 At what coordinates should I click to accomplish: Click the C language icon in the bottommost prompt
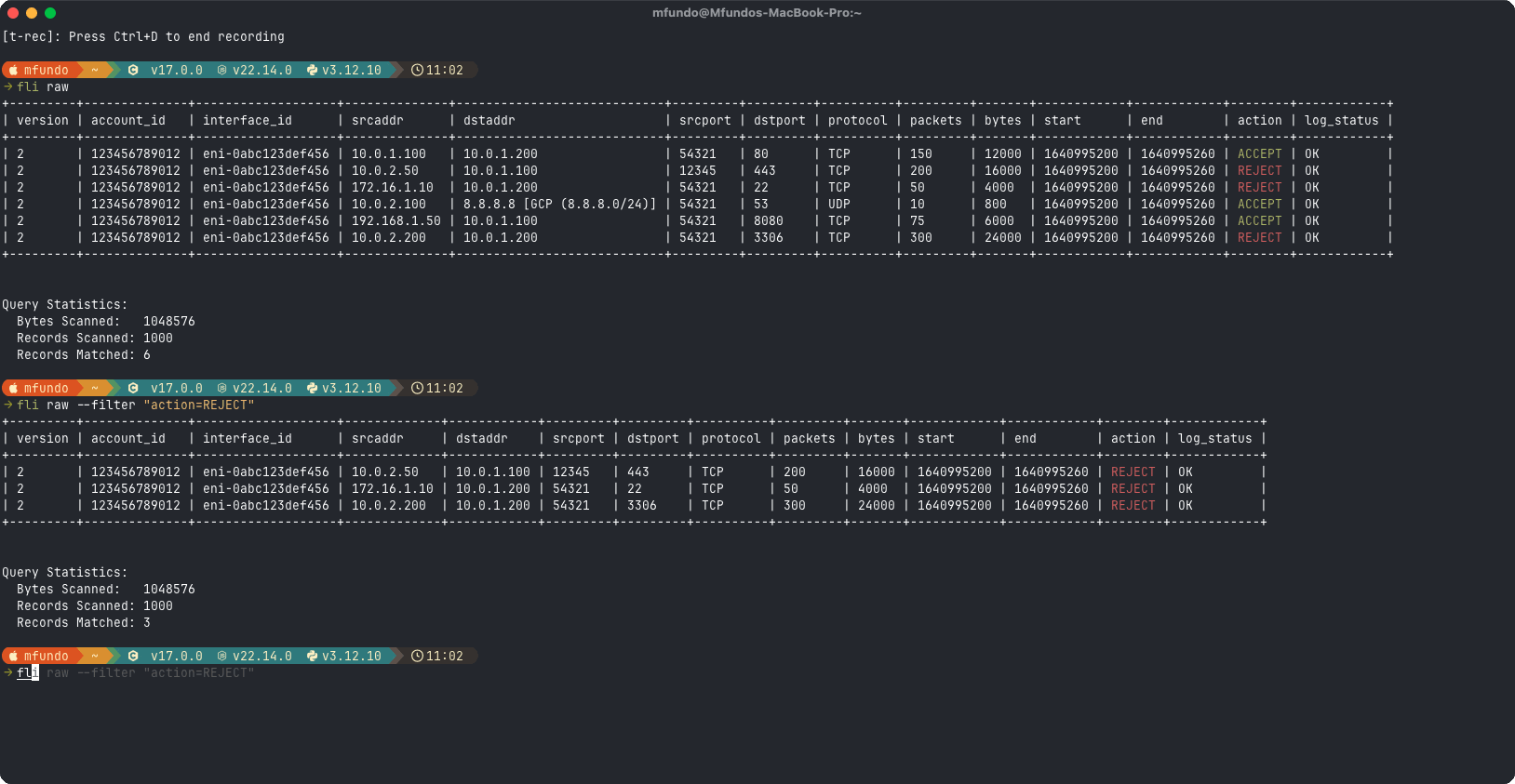133,656
